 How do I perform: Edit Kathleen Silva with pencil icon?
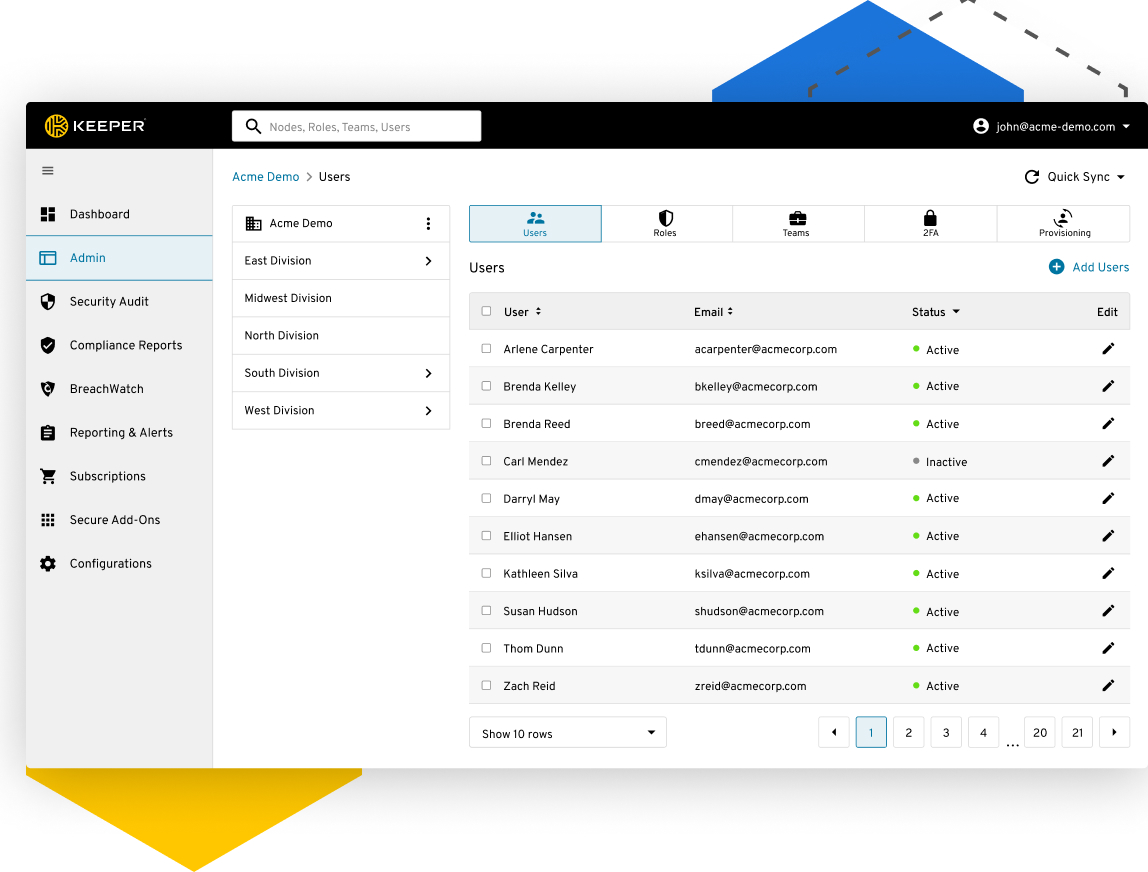click(1108, 573)
